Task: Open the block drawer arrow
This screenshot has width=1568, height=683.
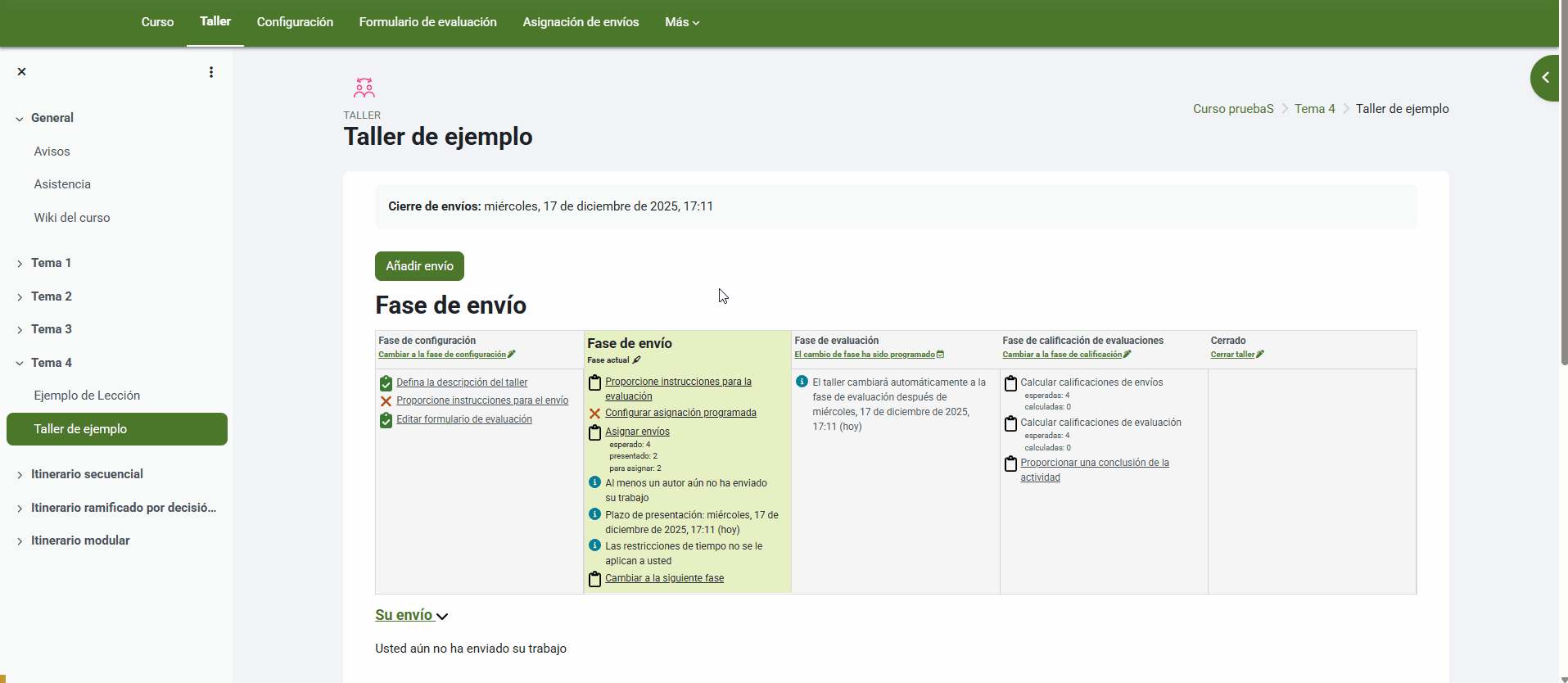Action: tap(1546, 78)
